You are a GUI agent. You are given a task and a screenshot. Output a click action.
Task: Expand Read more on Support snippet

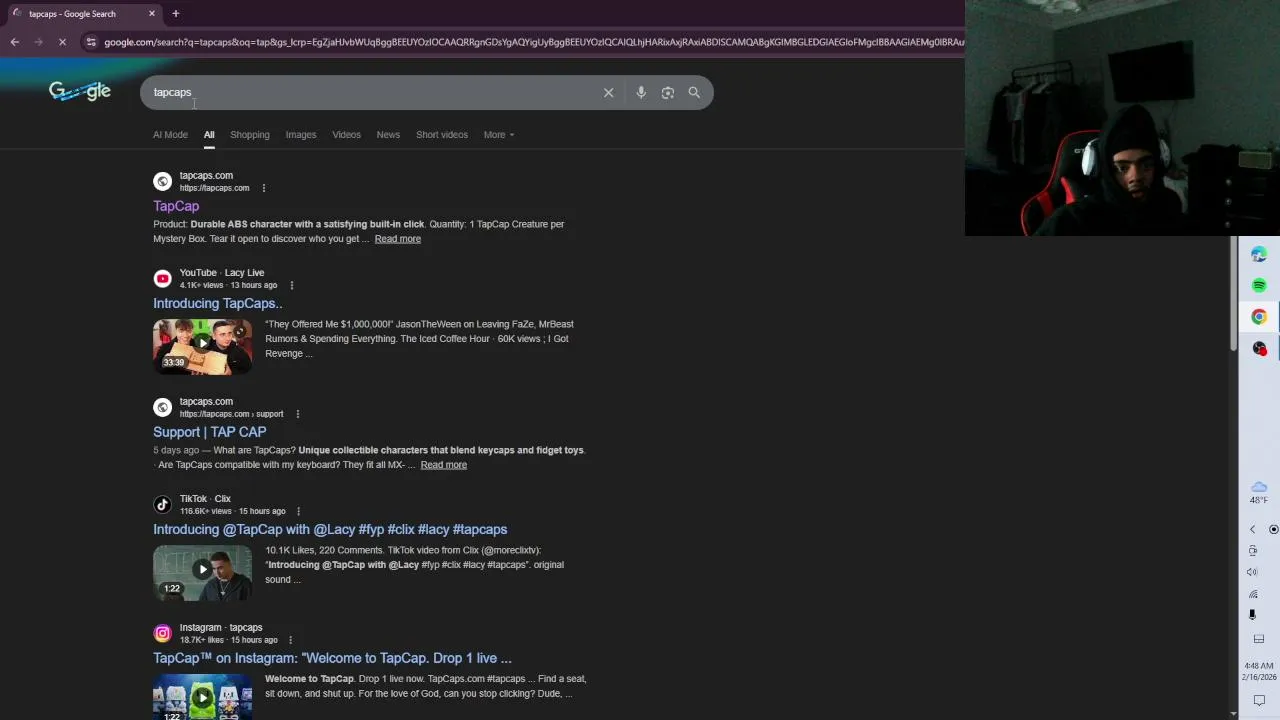[x=444, y=465]
